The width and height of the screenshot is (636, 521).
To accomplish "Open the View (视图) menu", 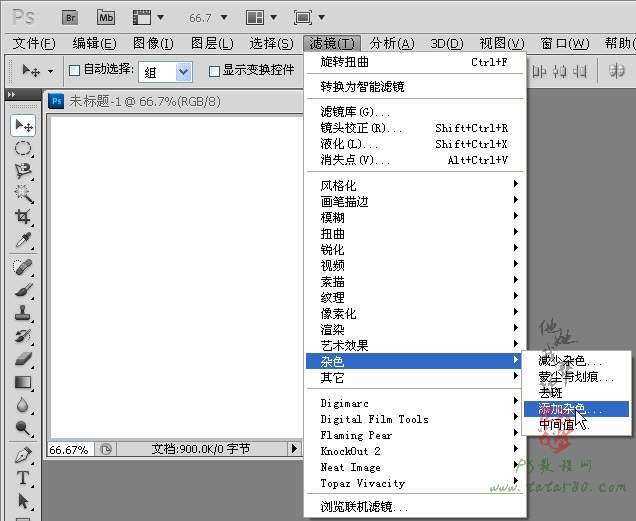I will point(502,43).
